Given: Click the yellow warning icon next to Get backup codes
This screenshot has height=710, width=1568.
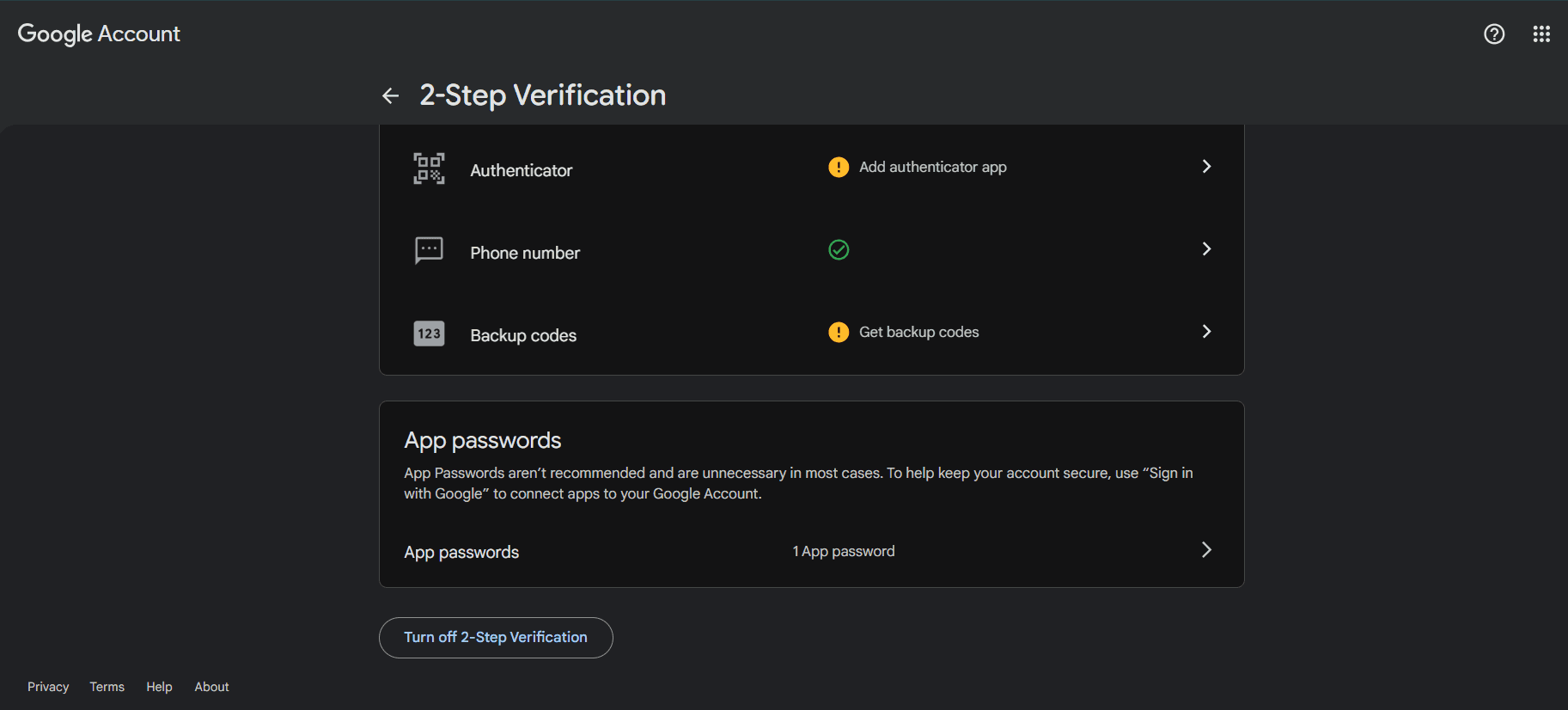Looking at the screenshot, I should point(839,332).
